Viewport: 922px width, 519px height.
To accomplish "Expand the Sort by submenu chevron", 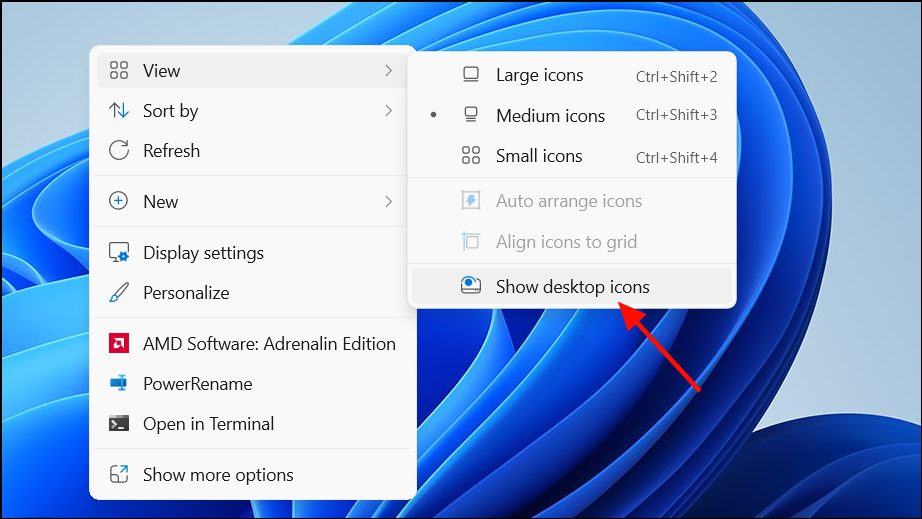I will point(388,111).
